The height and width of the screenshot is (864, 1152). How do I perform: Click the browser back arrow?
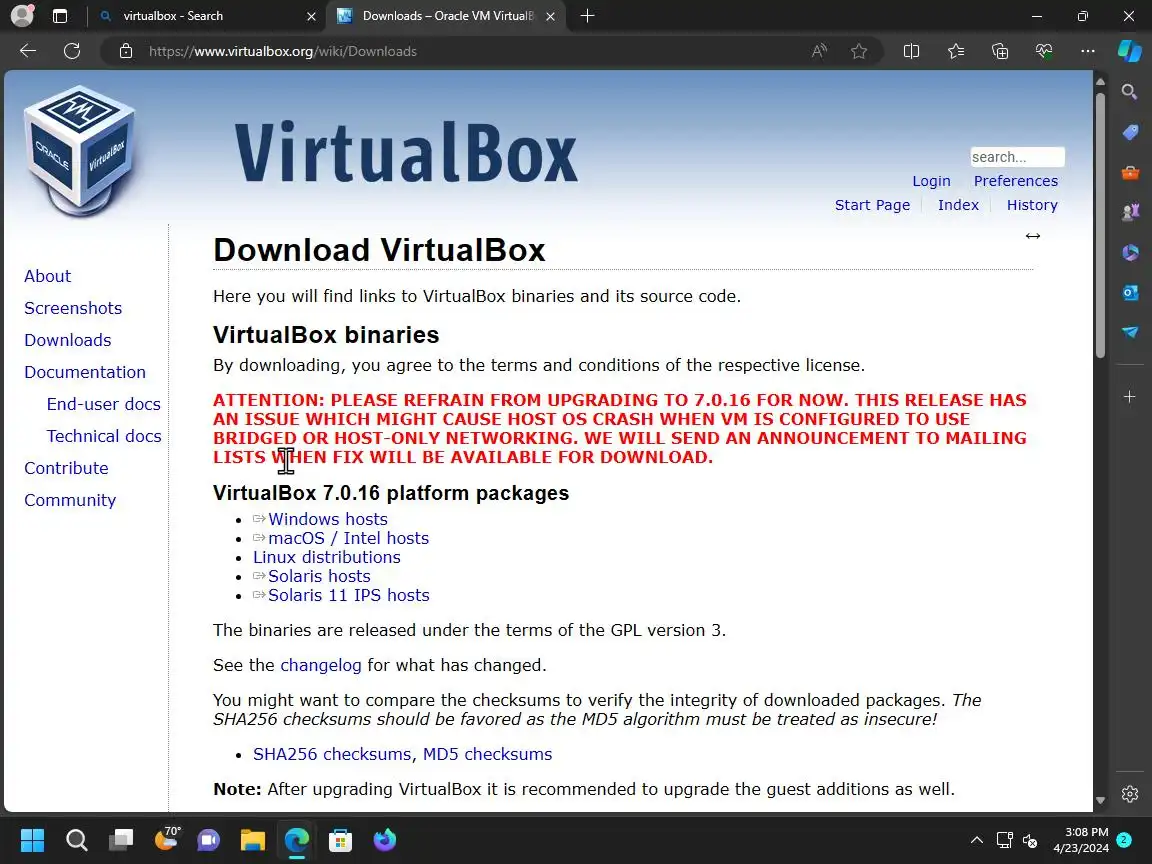(x=28, y=51)
